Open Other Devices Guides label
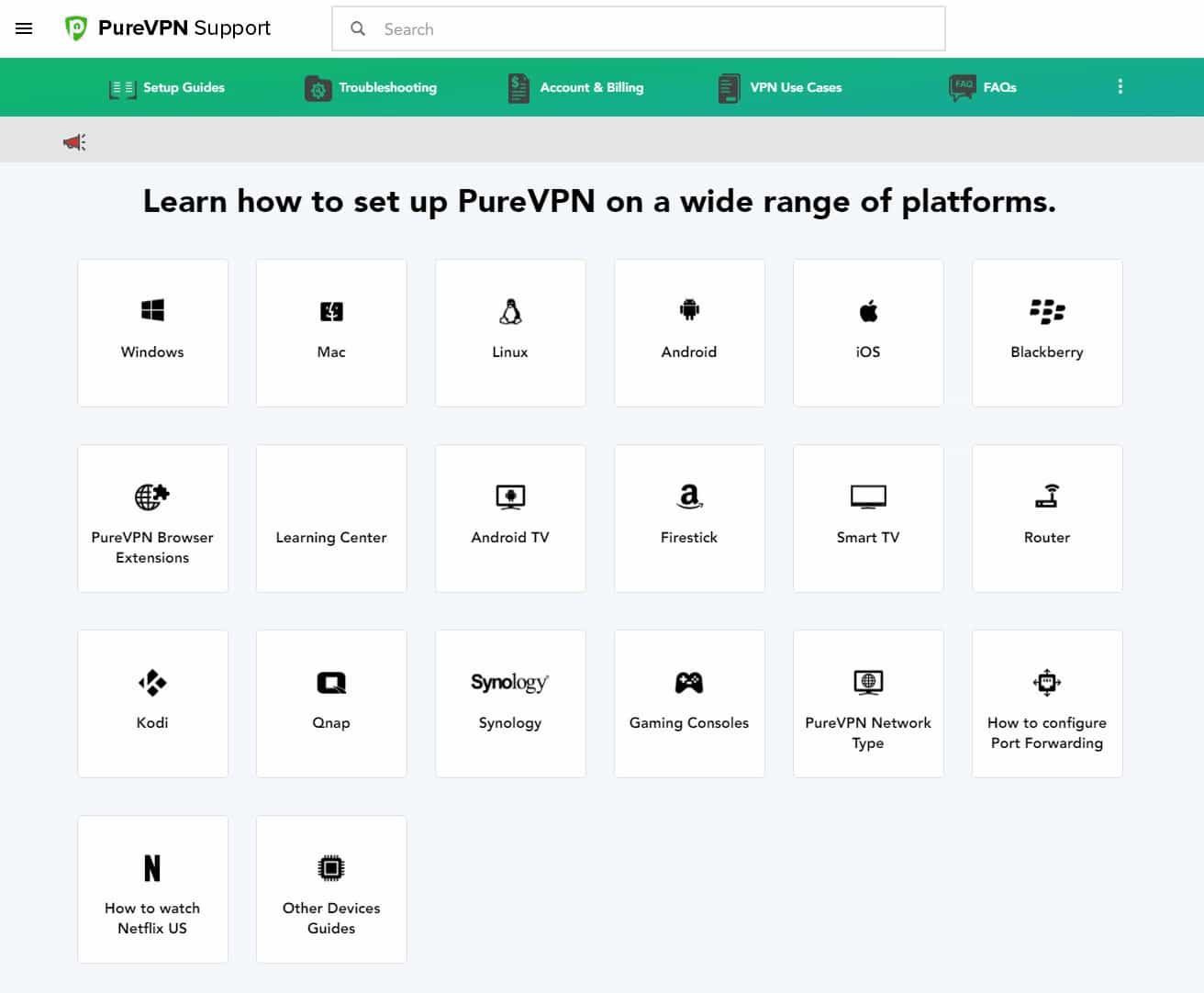This screenshot has height=993, width=1204. tap(331, 918)
